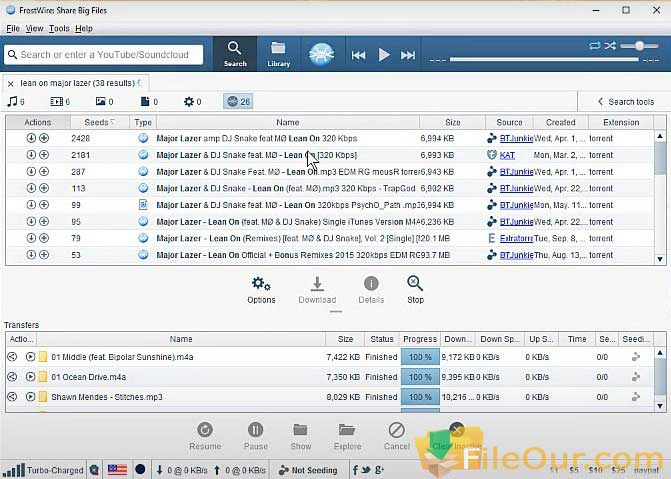The height and width of the screenshot is (479, 671).
Task: Close the 'lean on major lazer' search tab
Action: [x=11, y=84]
